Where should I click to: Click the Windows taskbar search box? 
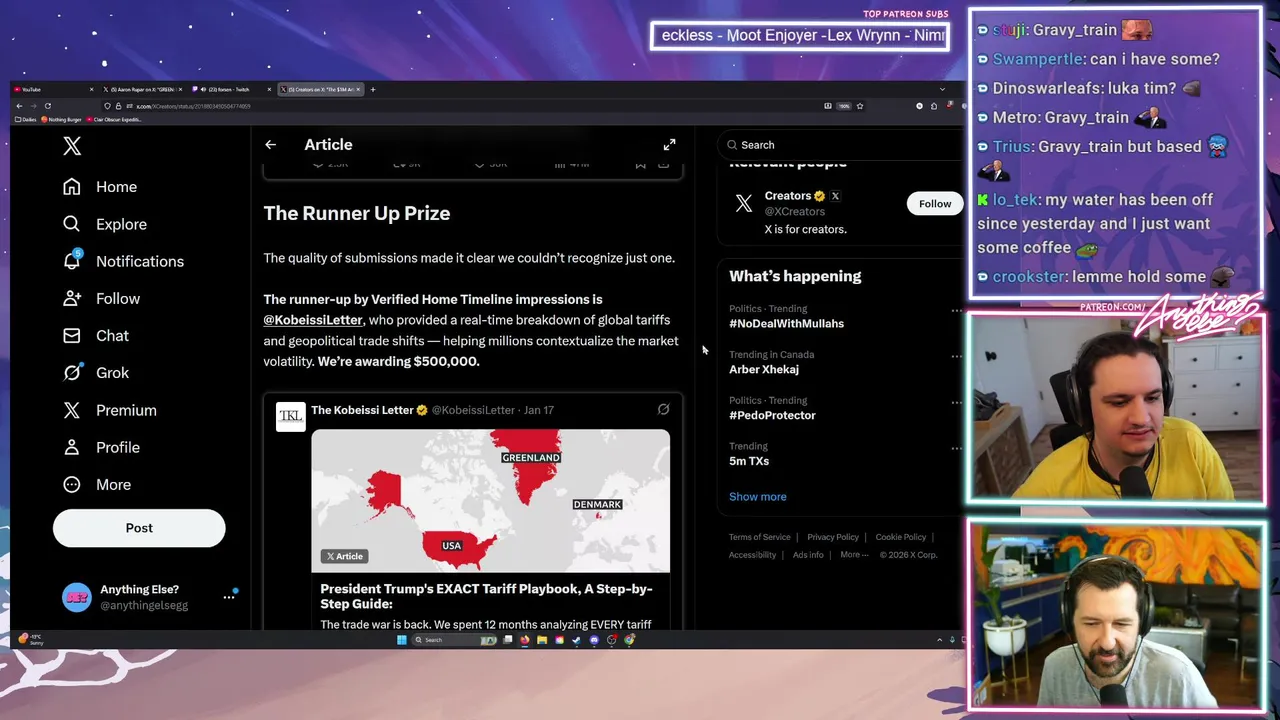(x=453, y=640)
